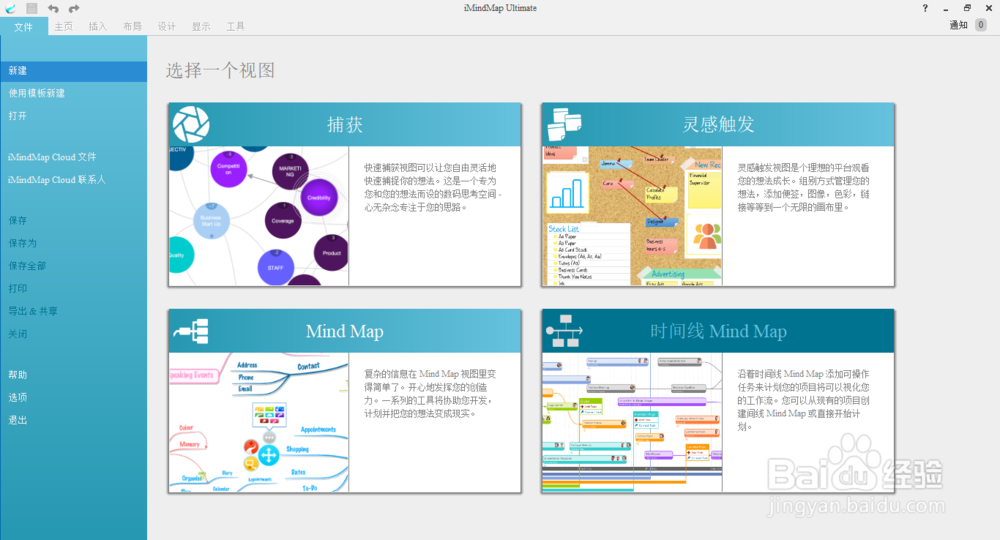Image resolution: width=1000 pixels, height=540 pixels.
Task: Switch to the 插入 tab
Action: [98, 27]
